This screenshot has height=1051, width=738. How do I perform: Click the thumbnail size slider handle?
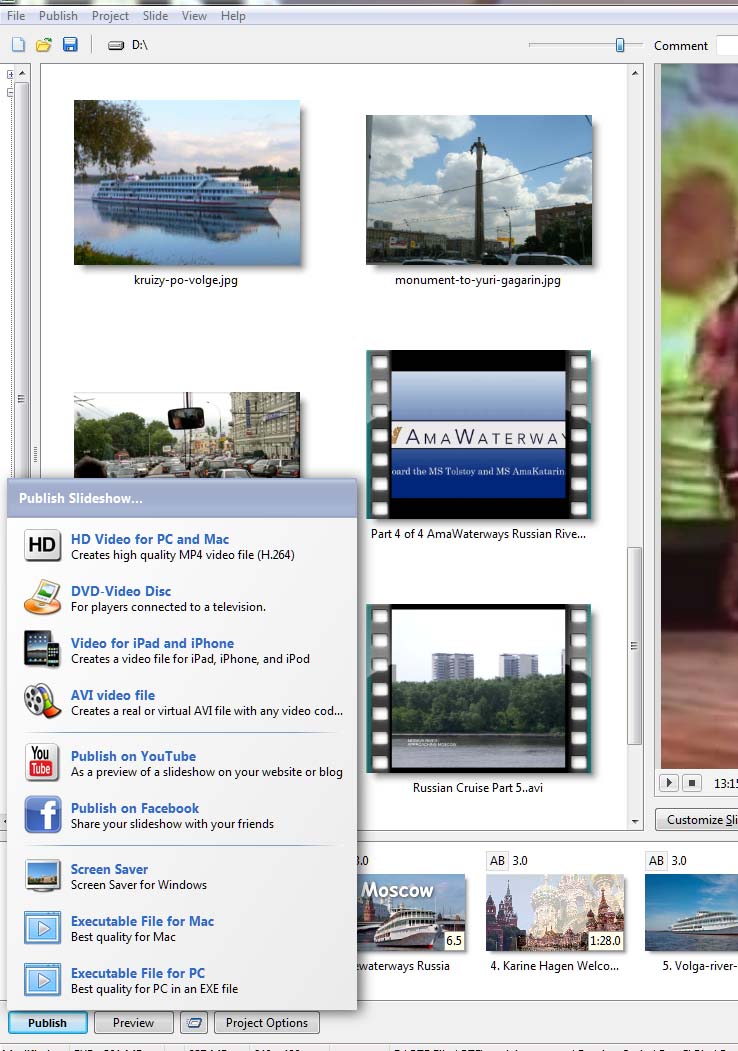620,45
